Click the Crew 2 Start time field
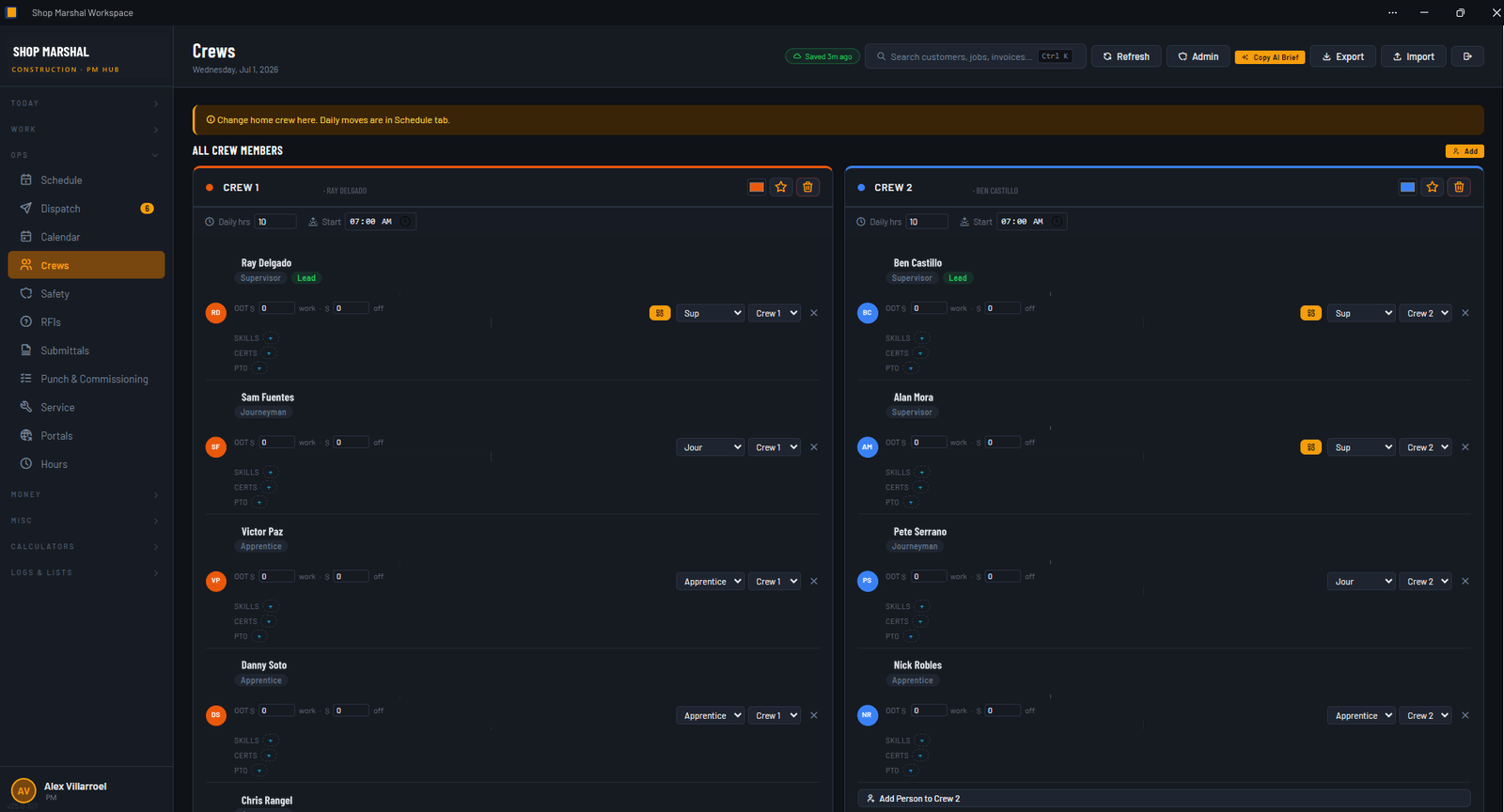 tap(1031, 222)
